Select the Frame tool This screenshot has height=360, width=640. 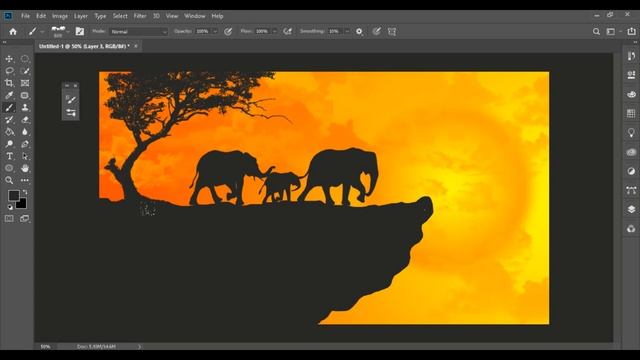coord(25,83)
